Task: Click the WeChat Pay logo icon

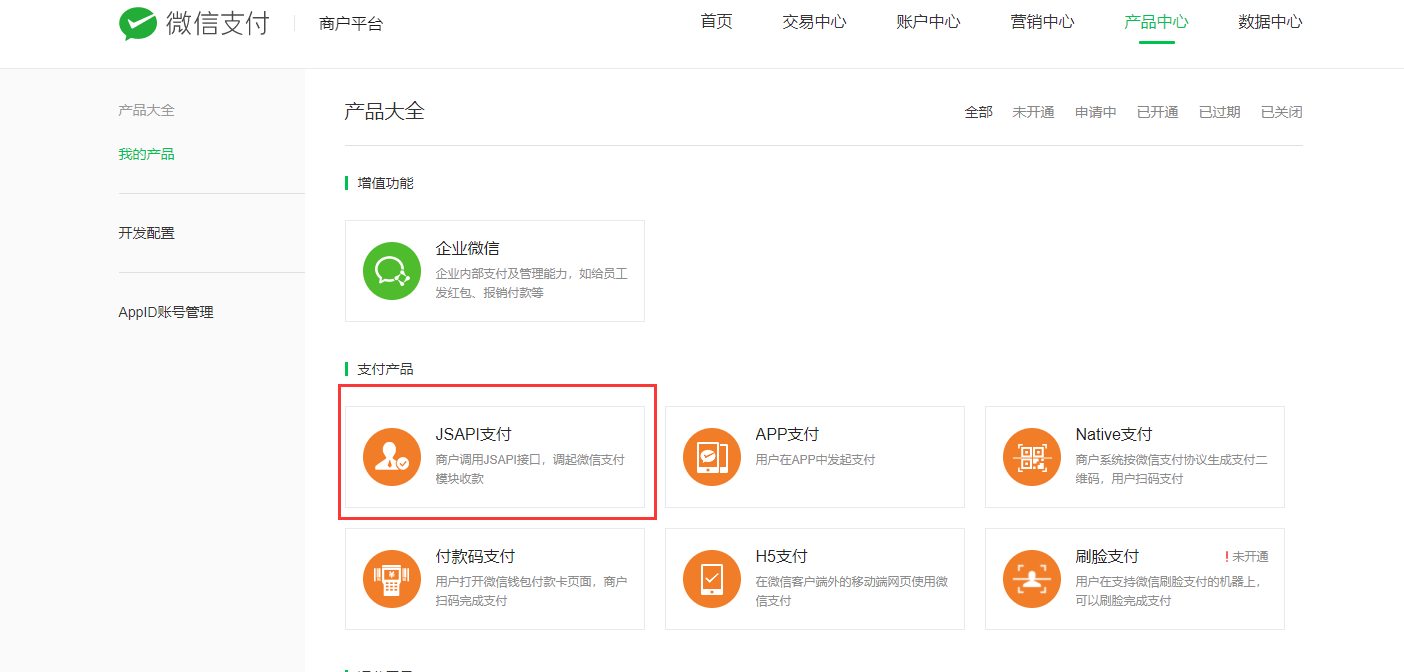Action: tap(138, 24)
